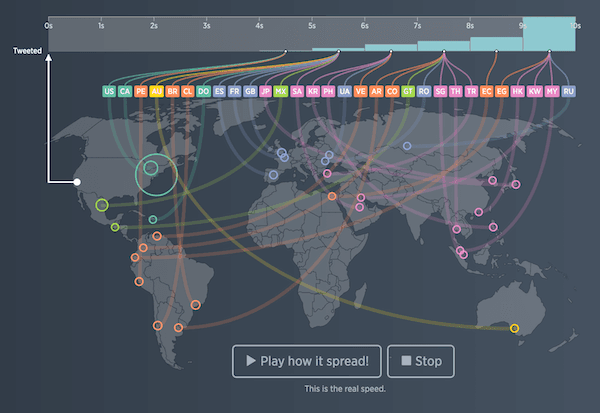Select the KW country tag

pyautogui.click(x=535, y=91)
